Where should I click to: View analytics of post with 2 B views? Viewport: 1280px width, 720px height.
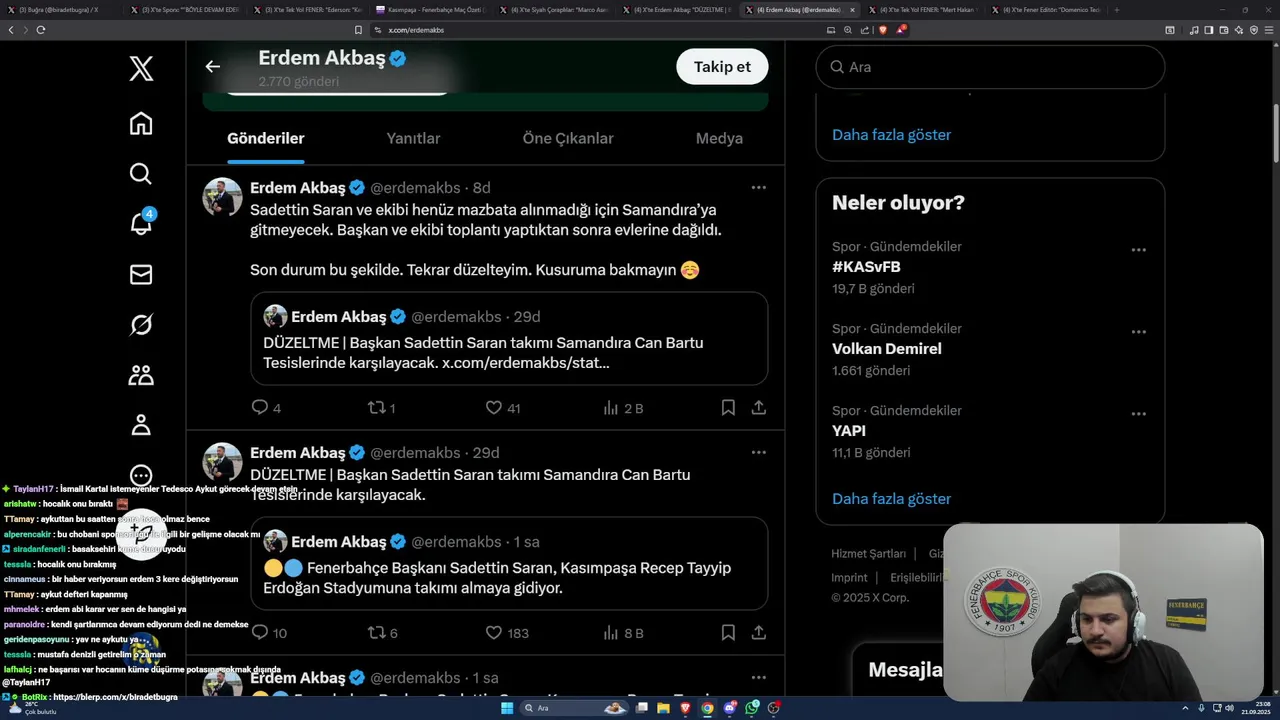tap(611, 408)
